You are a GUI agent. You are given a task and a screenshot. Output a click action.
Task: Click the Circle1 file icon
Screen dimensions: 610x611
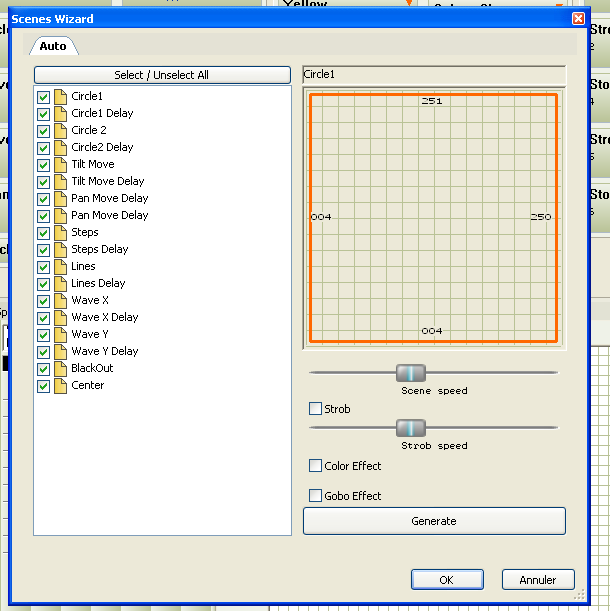60,97
